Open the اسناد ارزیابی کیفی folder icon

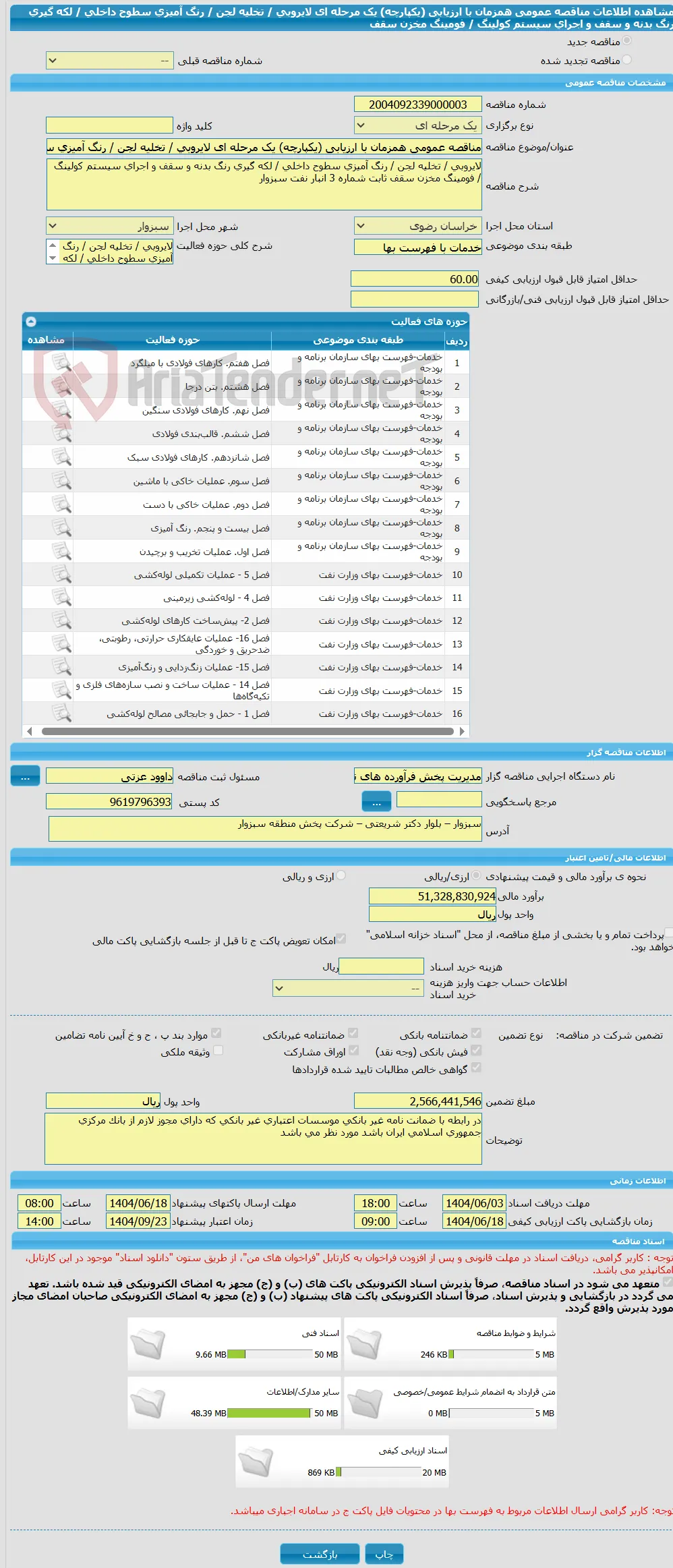tap(256, 1462)
